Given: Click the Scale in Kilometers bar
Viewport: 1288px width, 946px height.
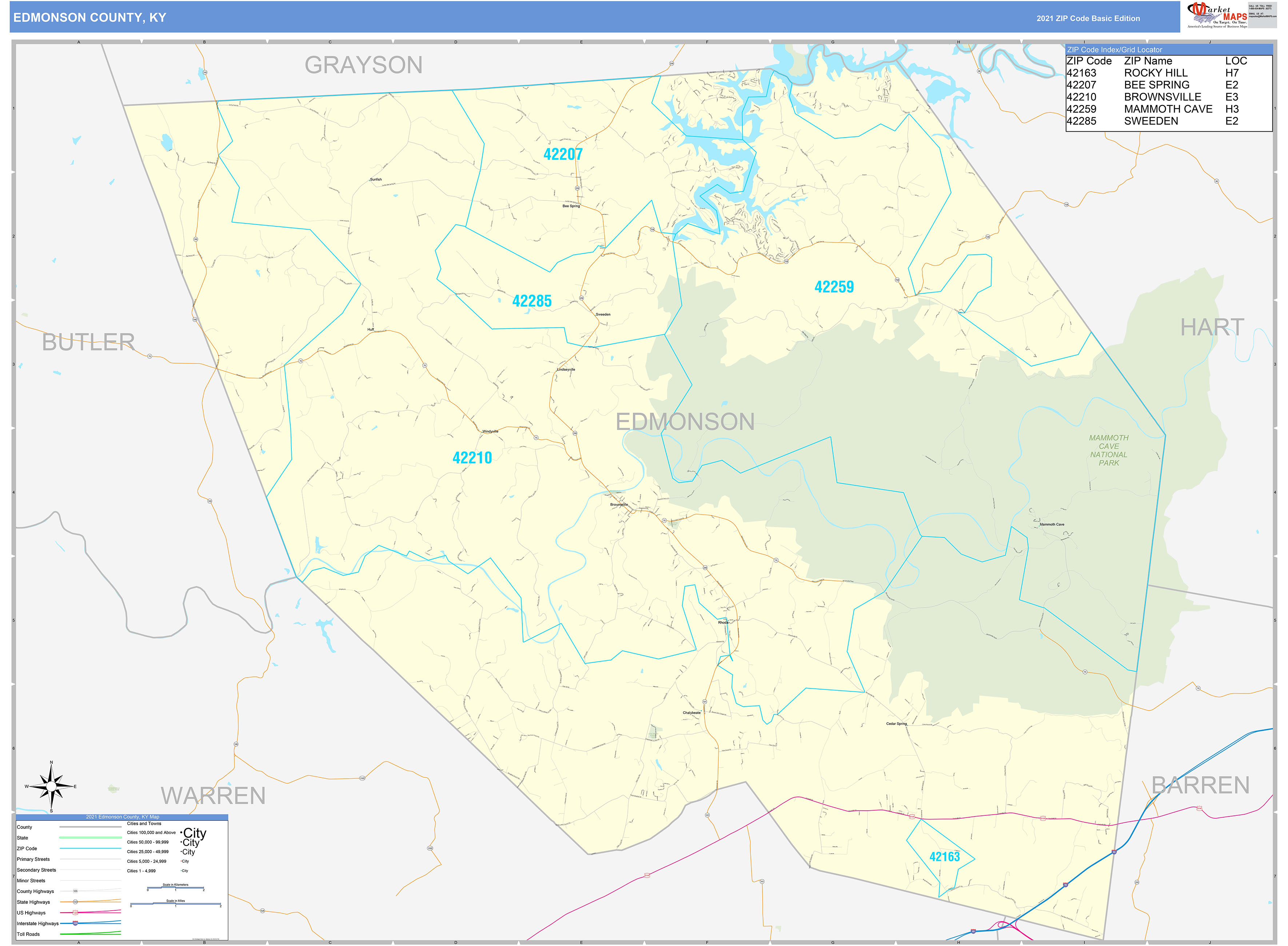Looking at the screenshot, I should tap(176, 888).
